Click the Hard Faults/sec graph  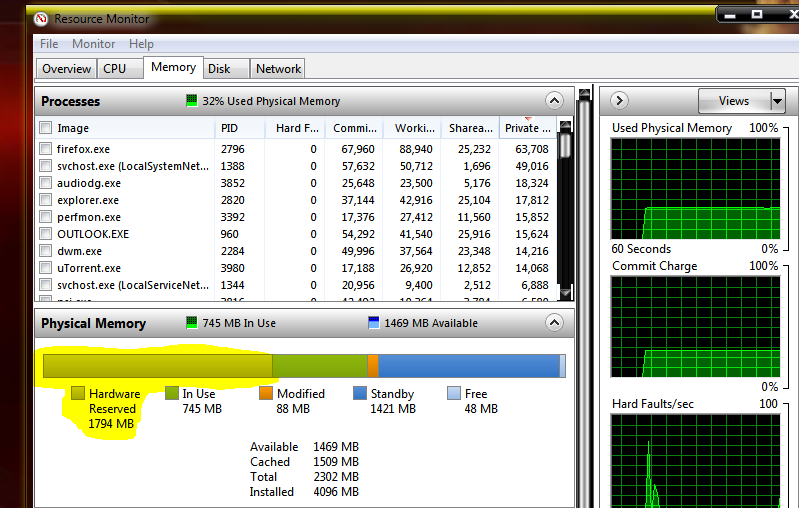(x=696, y=461)
